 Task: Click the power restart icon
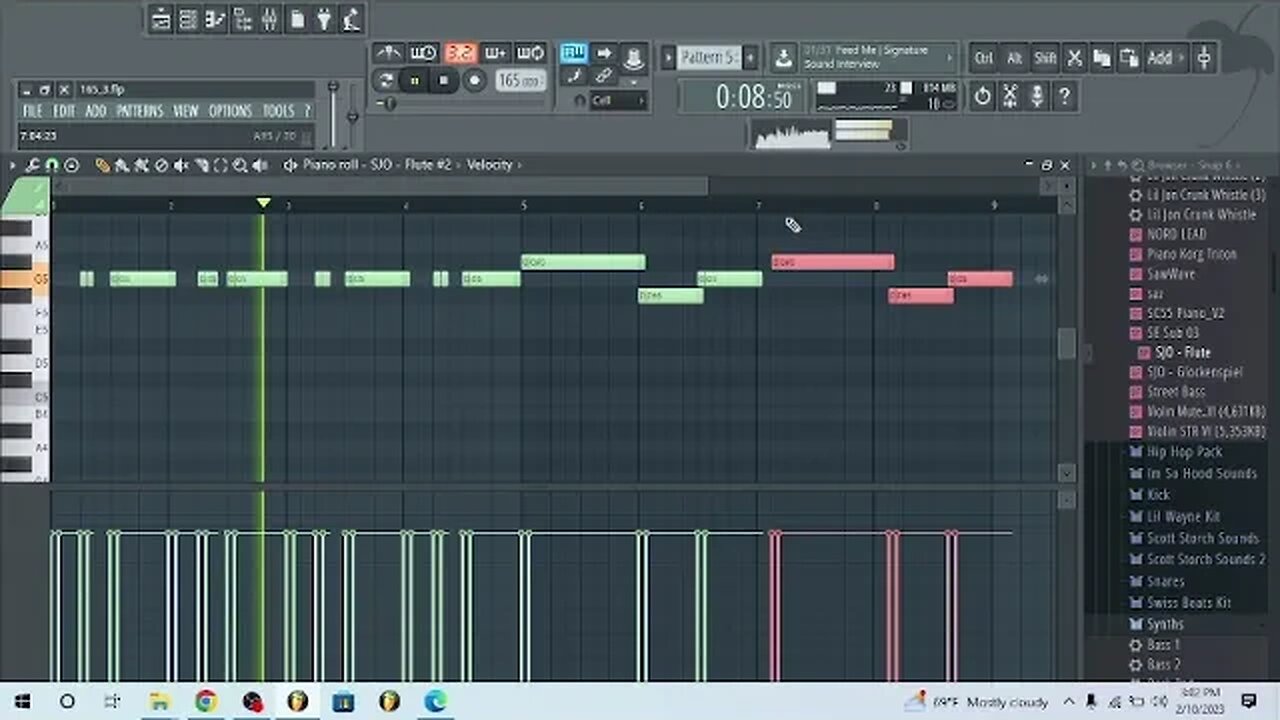point(982,96)
